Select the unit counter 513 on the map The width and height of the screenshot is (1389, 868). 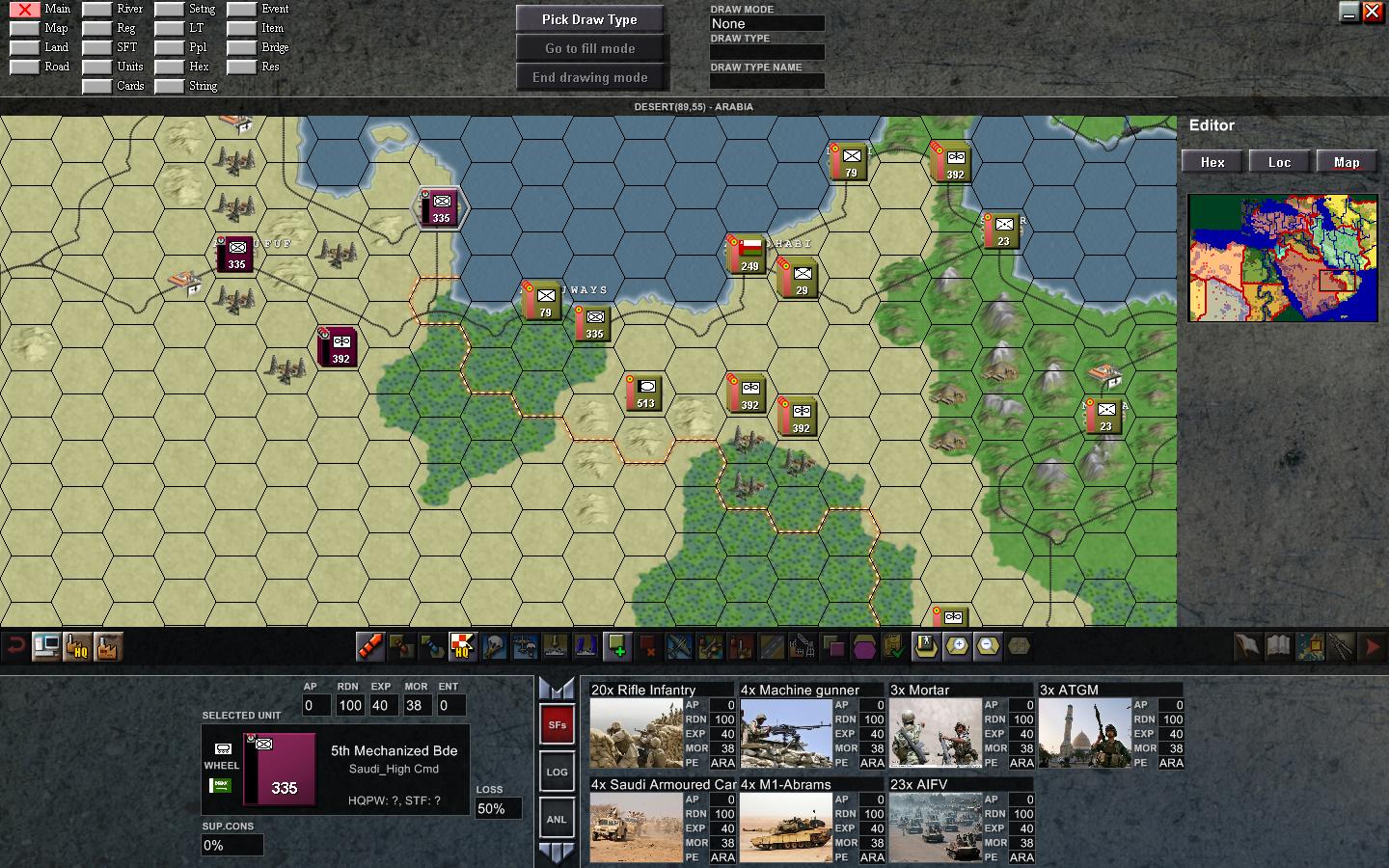[644, 392]
